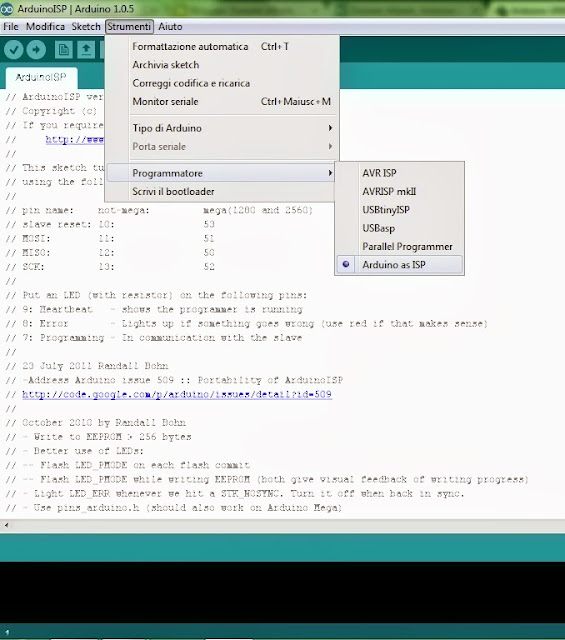Click the 'Use pins_arduino.h' comment line
This screenshot has height=640, width=565.
click(174, 508)
